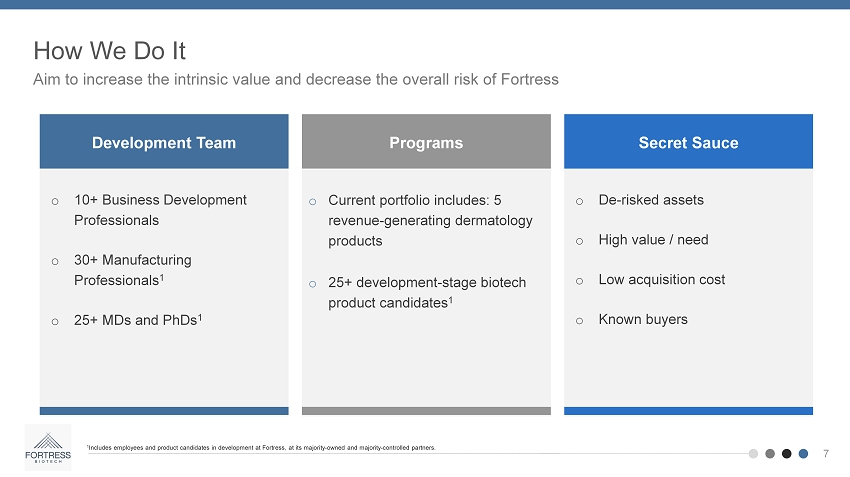Click the light gray pagination dot
Image resolution: width=850 pixels, height=477 pixels.
(x=754, y=453)
